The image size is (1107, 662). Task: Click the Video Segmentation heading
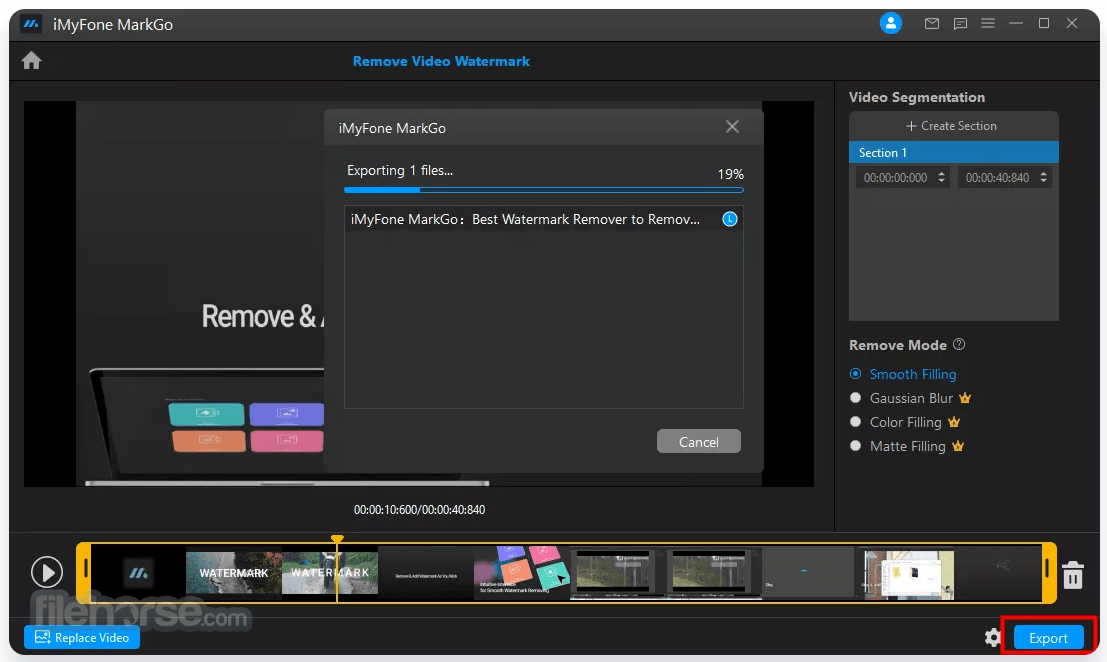(x=916, y=97)
